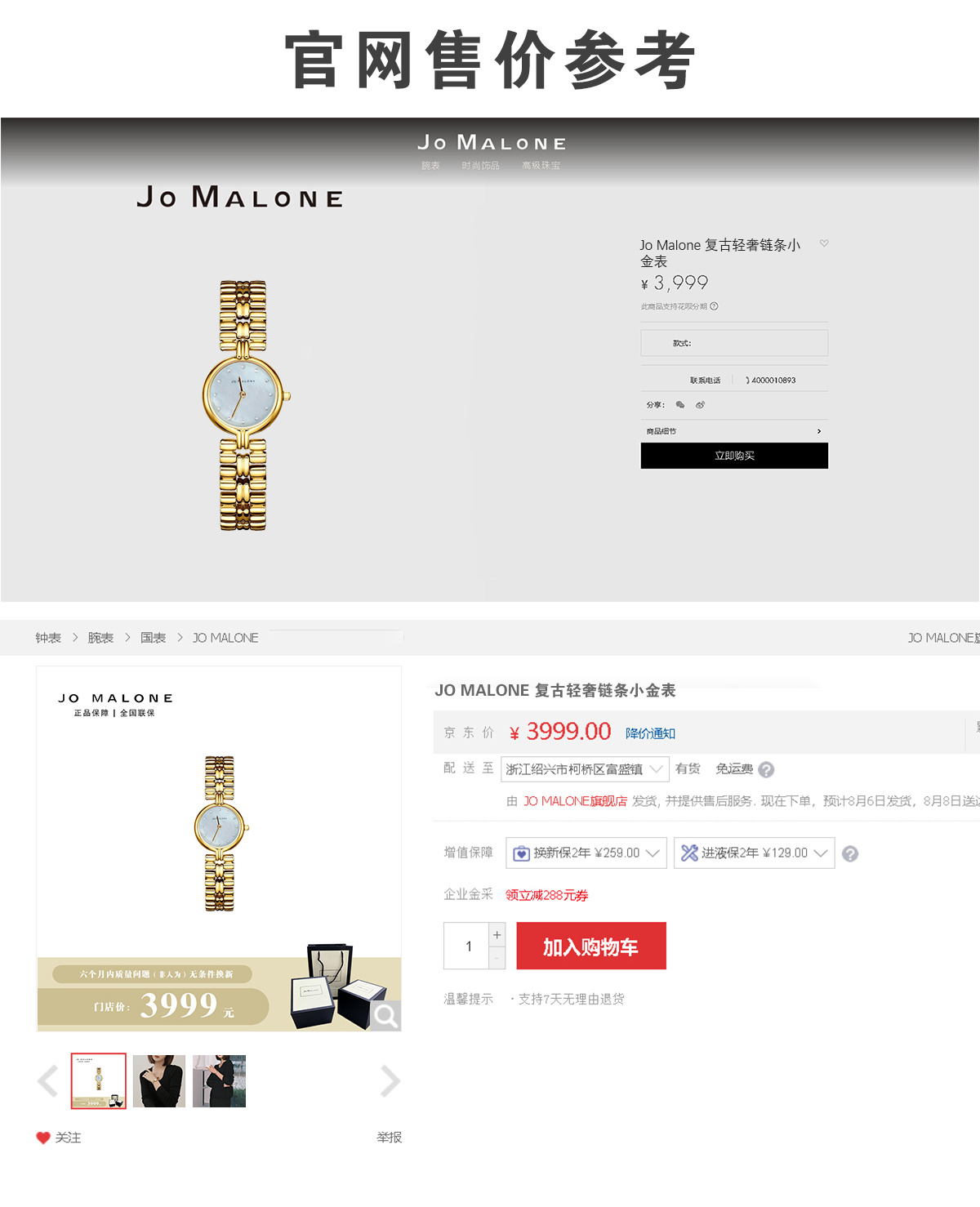Screen dimensions: 980x1207
Task: Open the magnifier zoom icon on product image
Action: tap(385, 1016)
